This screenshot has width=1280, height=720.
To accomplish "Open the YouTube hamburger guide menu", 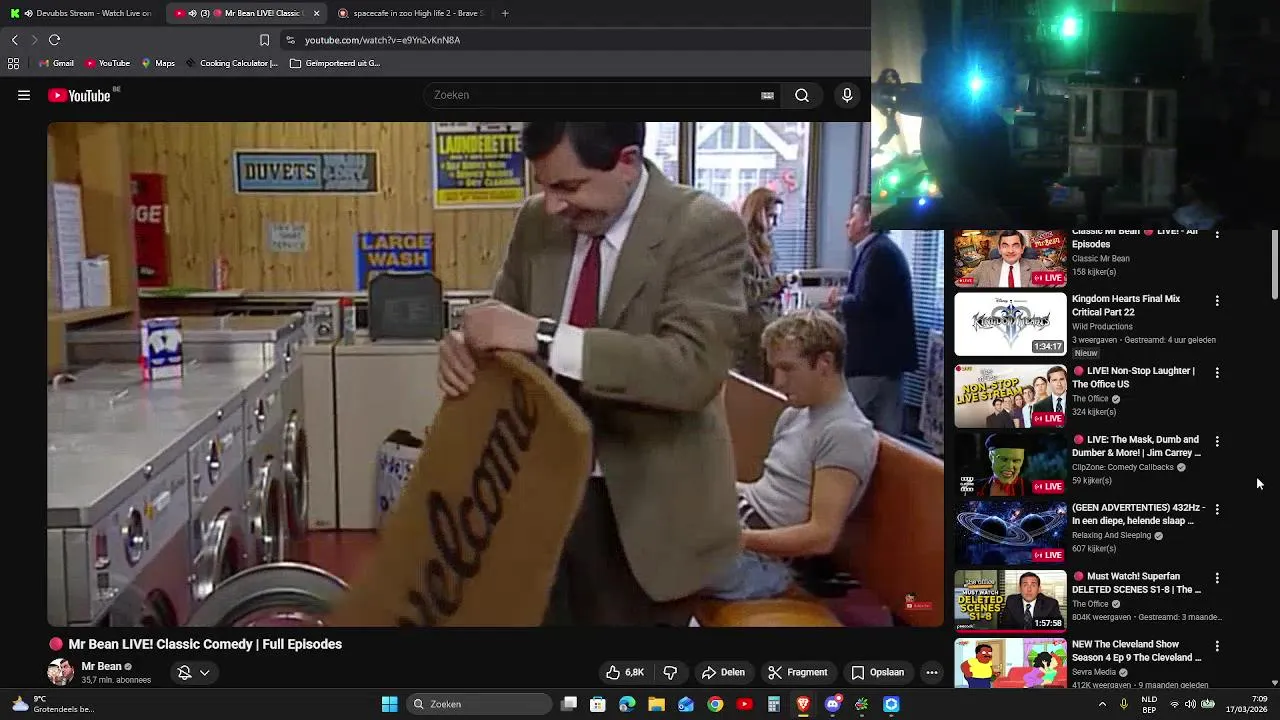I will [x=24, y=95].
